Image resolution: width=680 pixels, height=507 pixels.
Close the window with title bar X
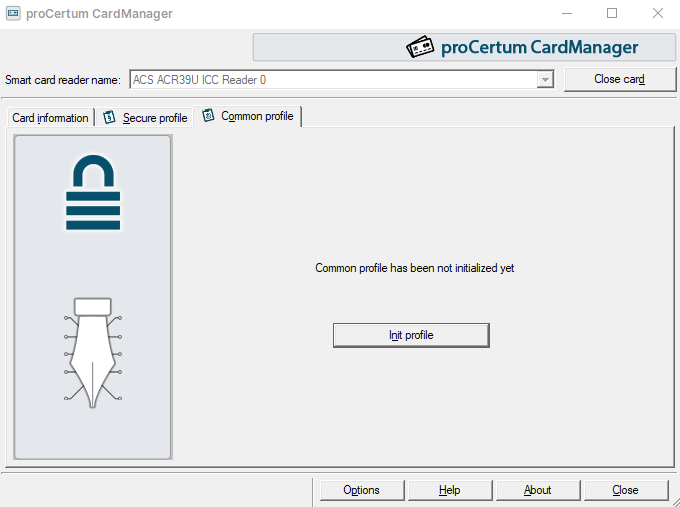(x=657, y=14)
